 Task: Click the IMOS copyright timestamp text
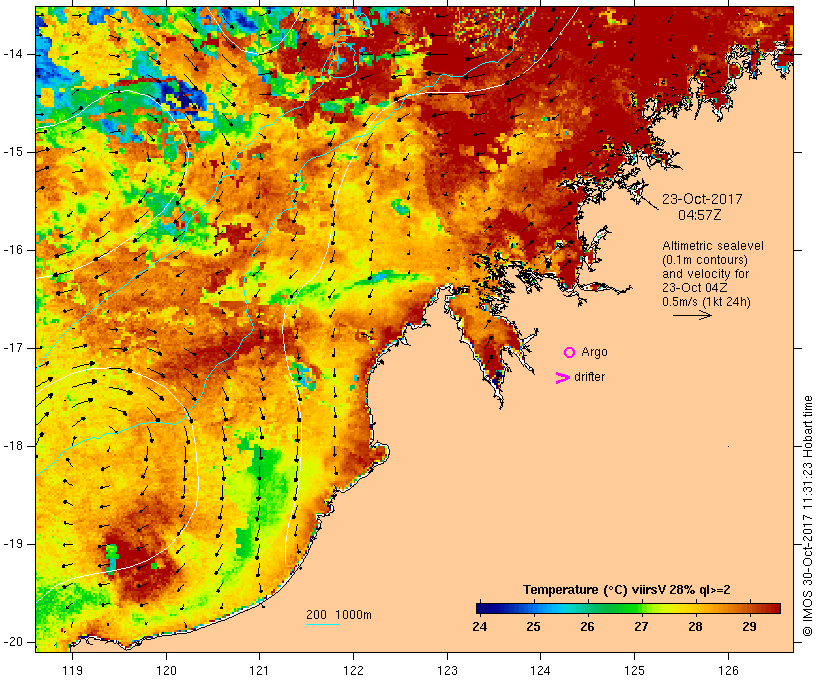click(x=807, y=516)
